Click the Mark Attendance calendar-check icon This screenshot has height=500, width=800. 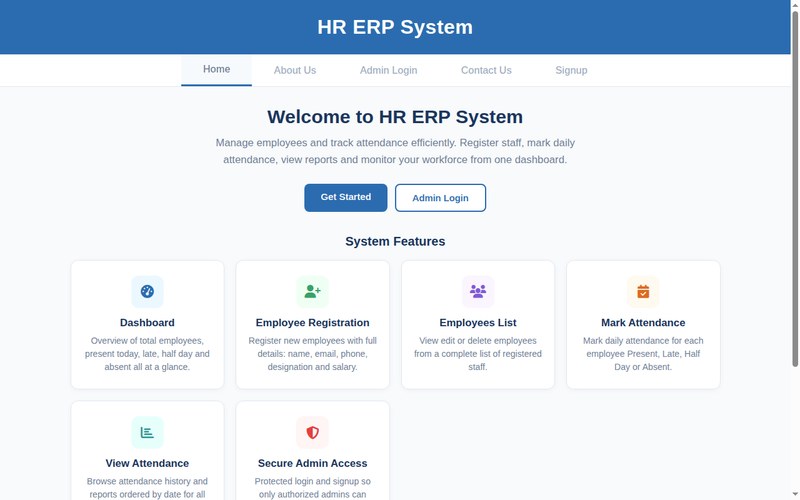coord(643,292)
